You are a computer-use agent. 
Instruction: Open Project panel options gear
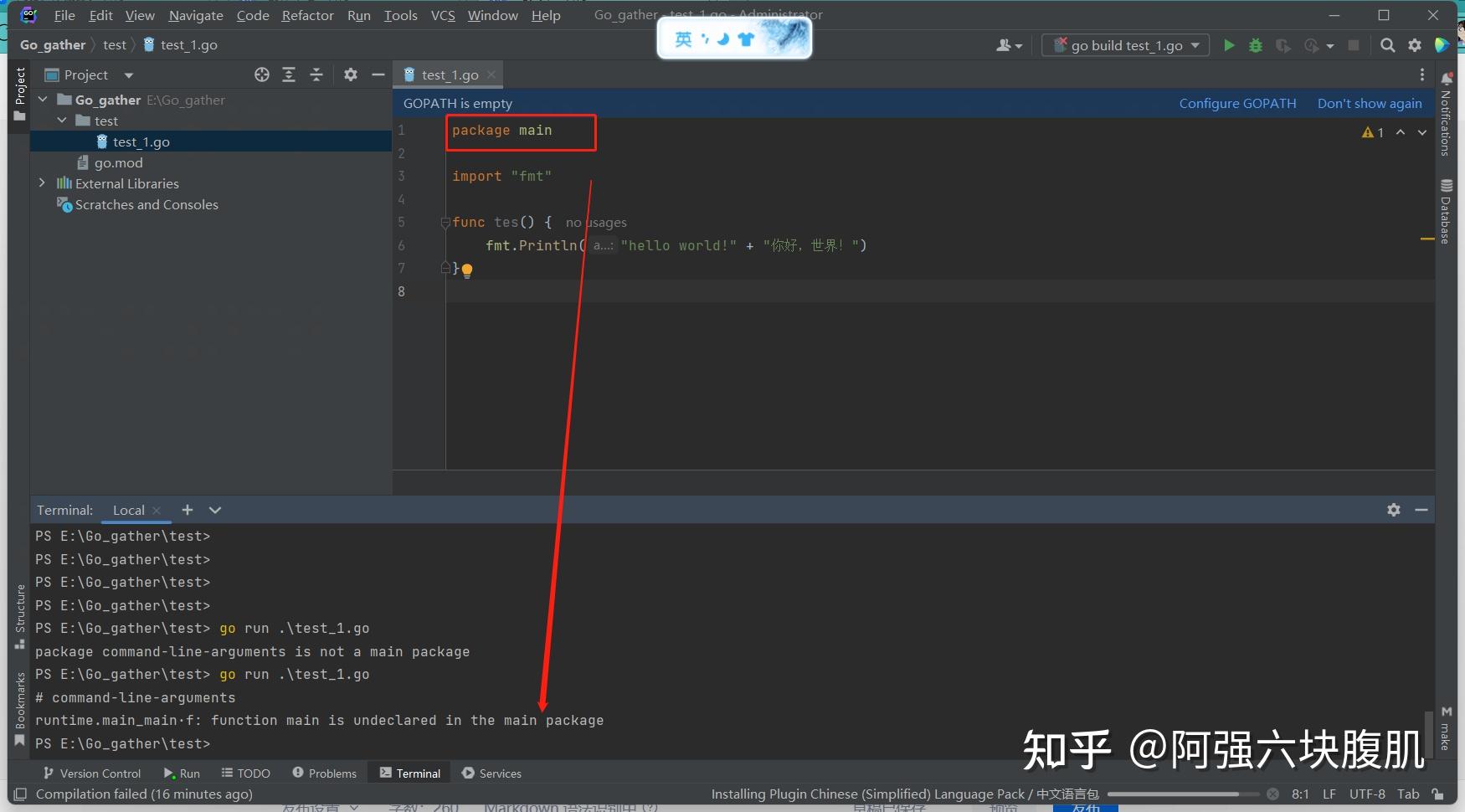(351, 75)
